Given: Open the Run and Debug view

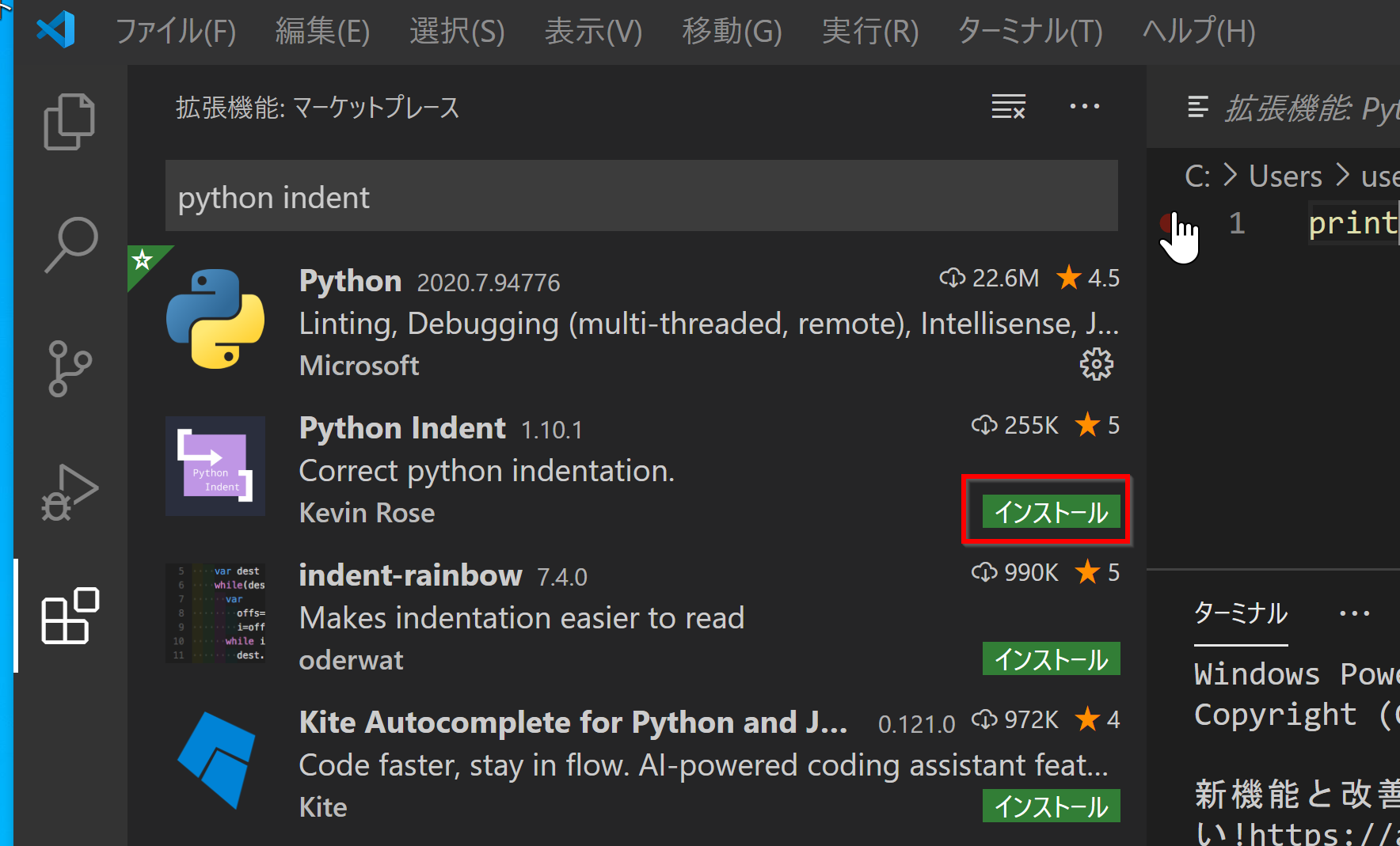Looking at the screenshot, I should point(70,491).
